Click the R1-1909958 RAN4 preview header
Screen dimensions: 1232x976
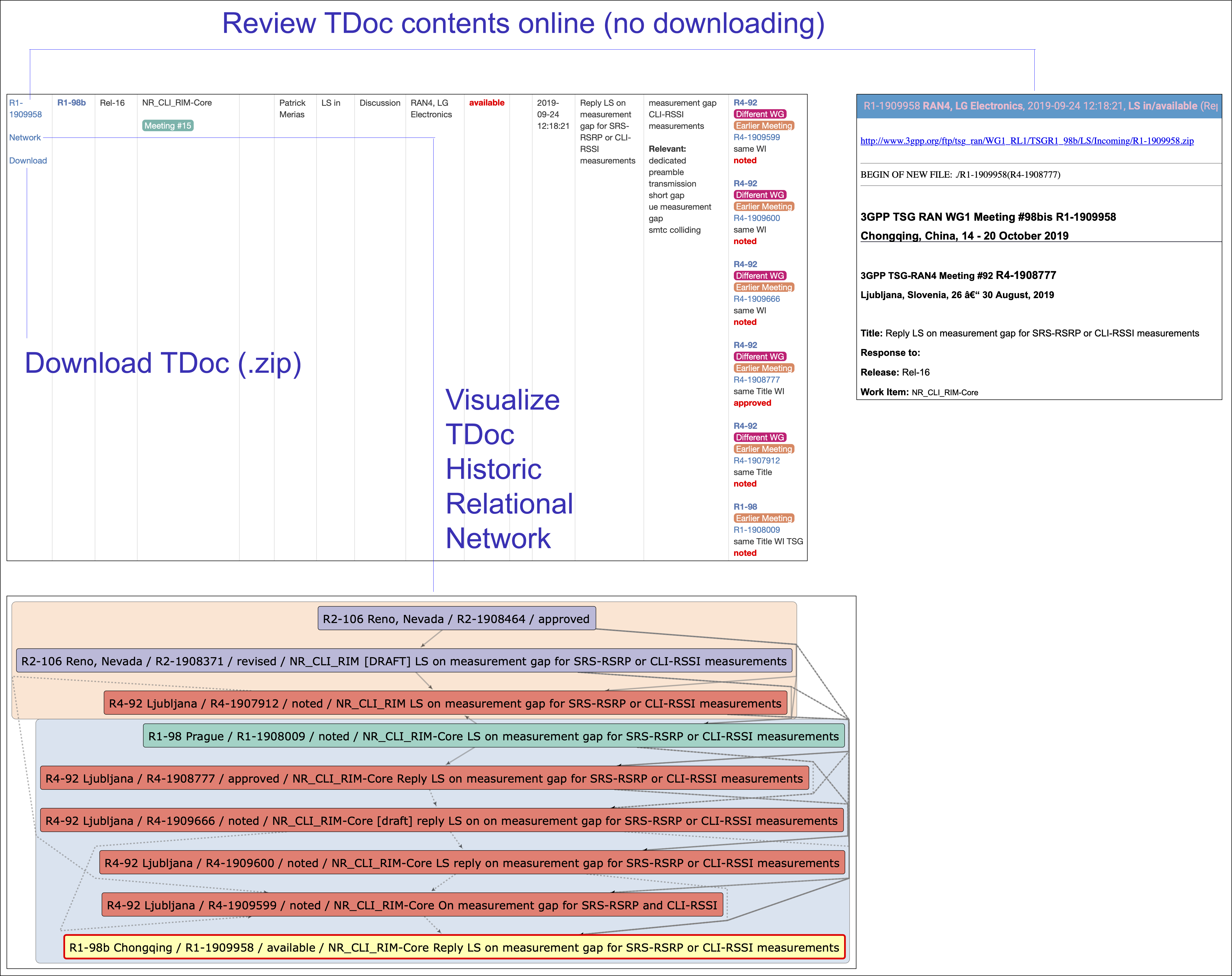1039,106
